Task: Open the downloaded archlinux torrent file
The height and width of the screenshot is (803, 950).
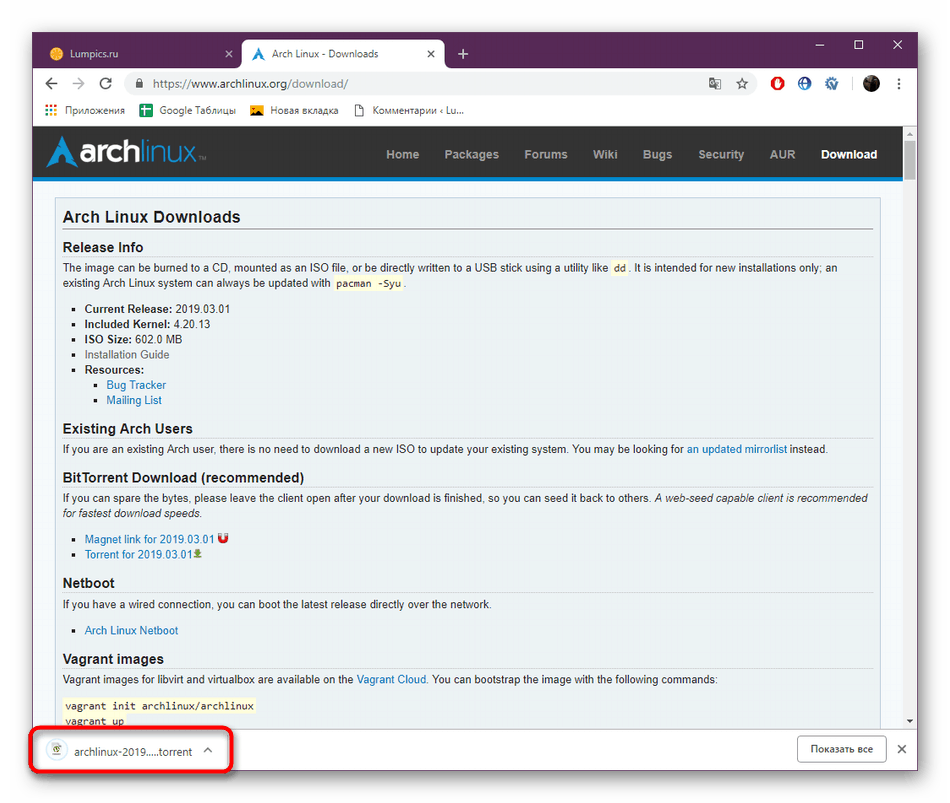Action: [120, 751]
